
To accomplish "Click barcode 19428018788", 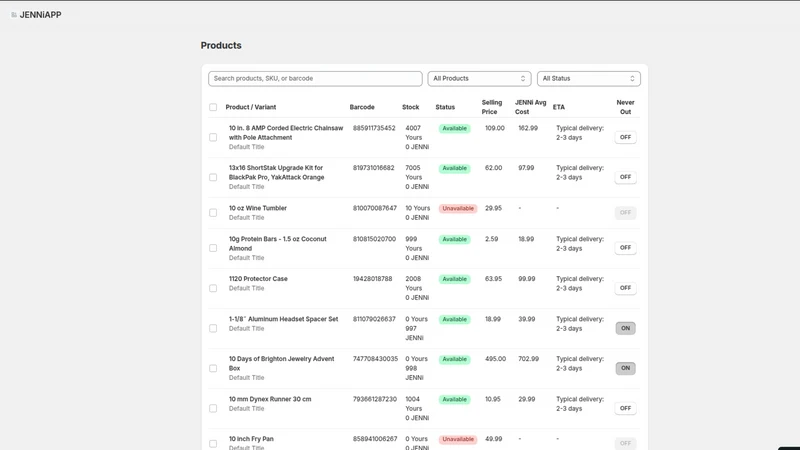I will point(372,279).
